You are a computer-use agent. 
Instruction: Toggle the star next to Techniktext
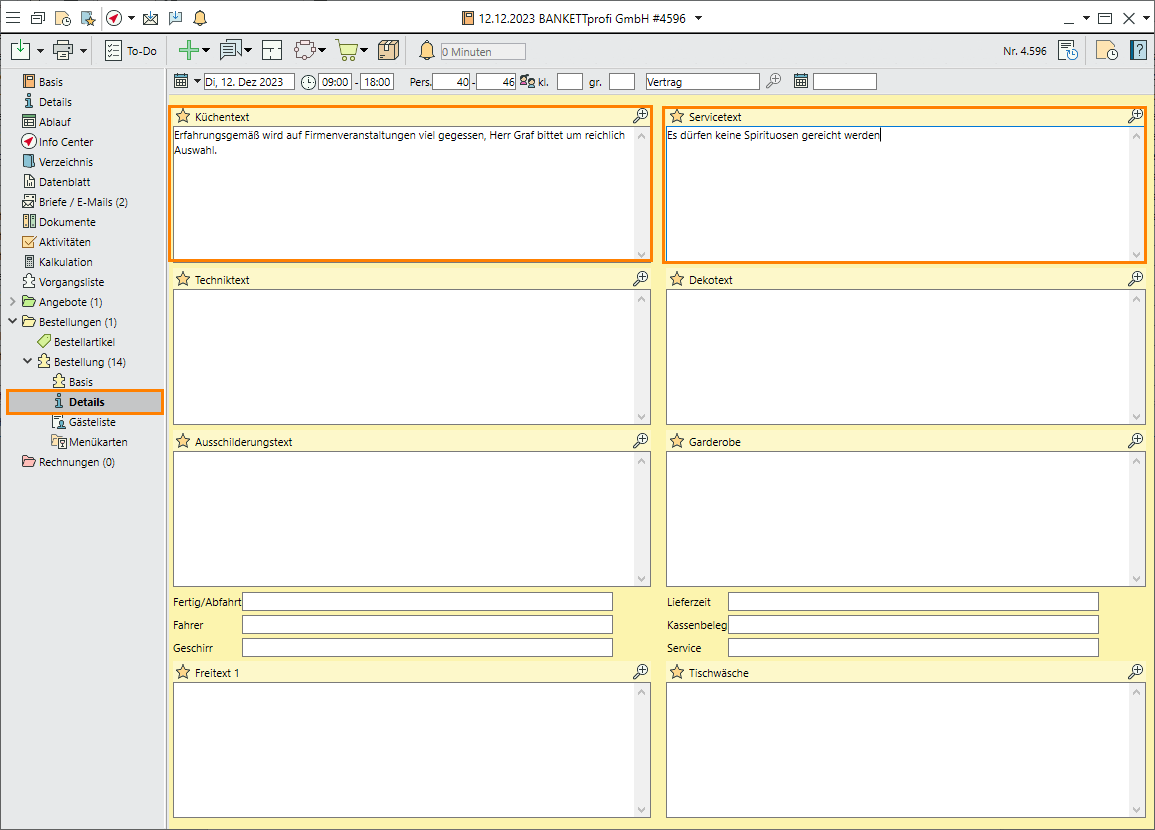tap(183, 280)
